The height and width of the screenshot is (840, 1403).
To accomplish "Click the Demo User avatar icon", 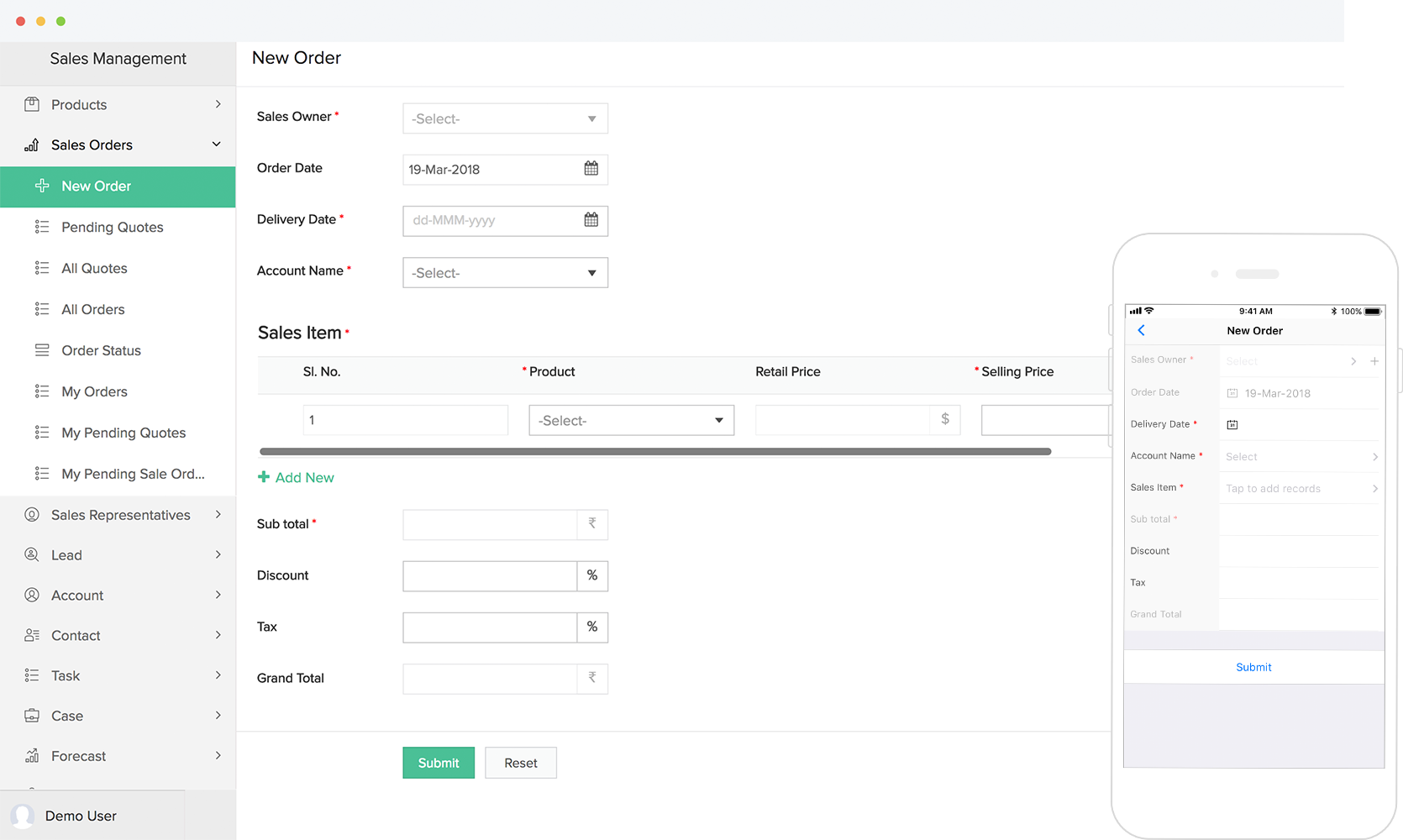I will point(23,816).
